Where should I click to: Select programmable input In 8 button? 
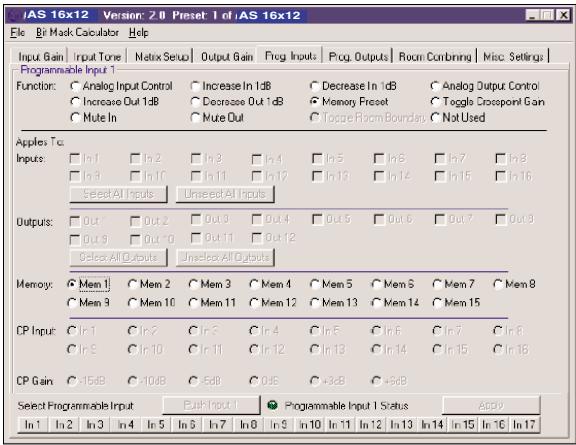[x=248, y=425]
